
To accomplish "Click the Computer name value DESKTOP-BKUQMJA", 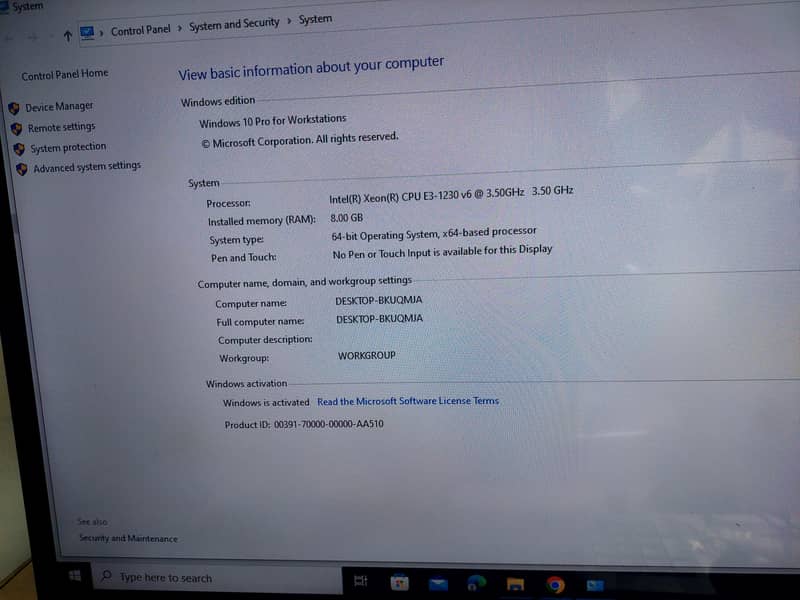I will (379, 301).
